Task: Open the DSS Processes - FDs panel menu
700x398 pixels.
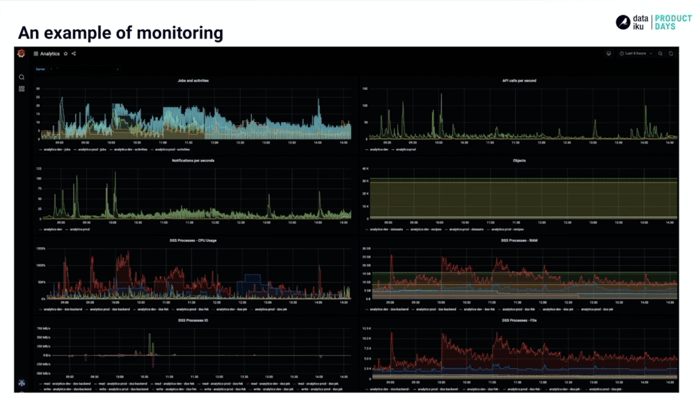Action: coord(519,320)
